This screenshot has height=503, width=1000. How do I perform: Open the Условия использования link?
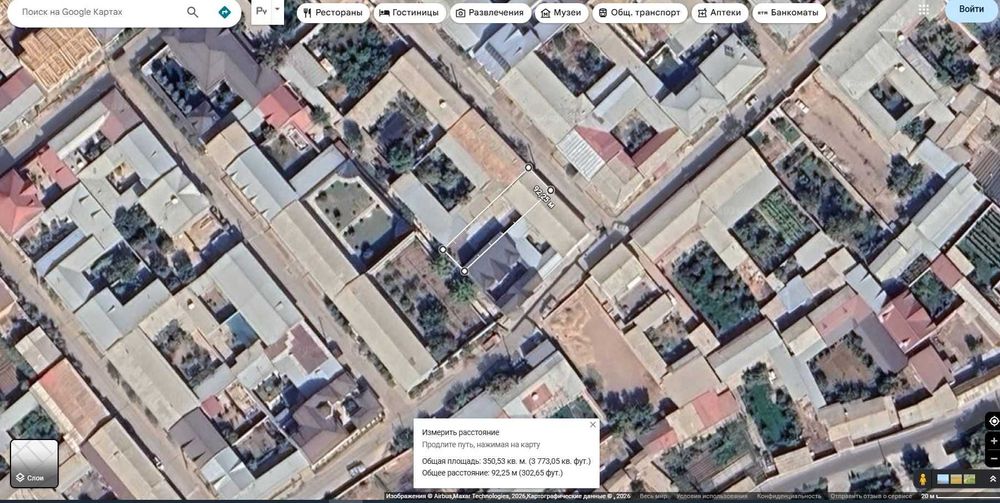coord(711,497)
